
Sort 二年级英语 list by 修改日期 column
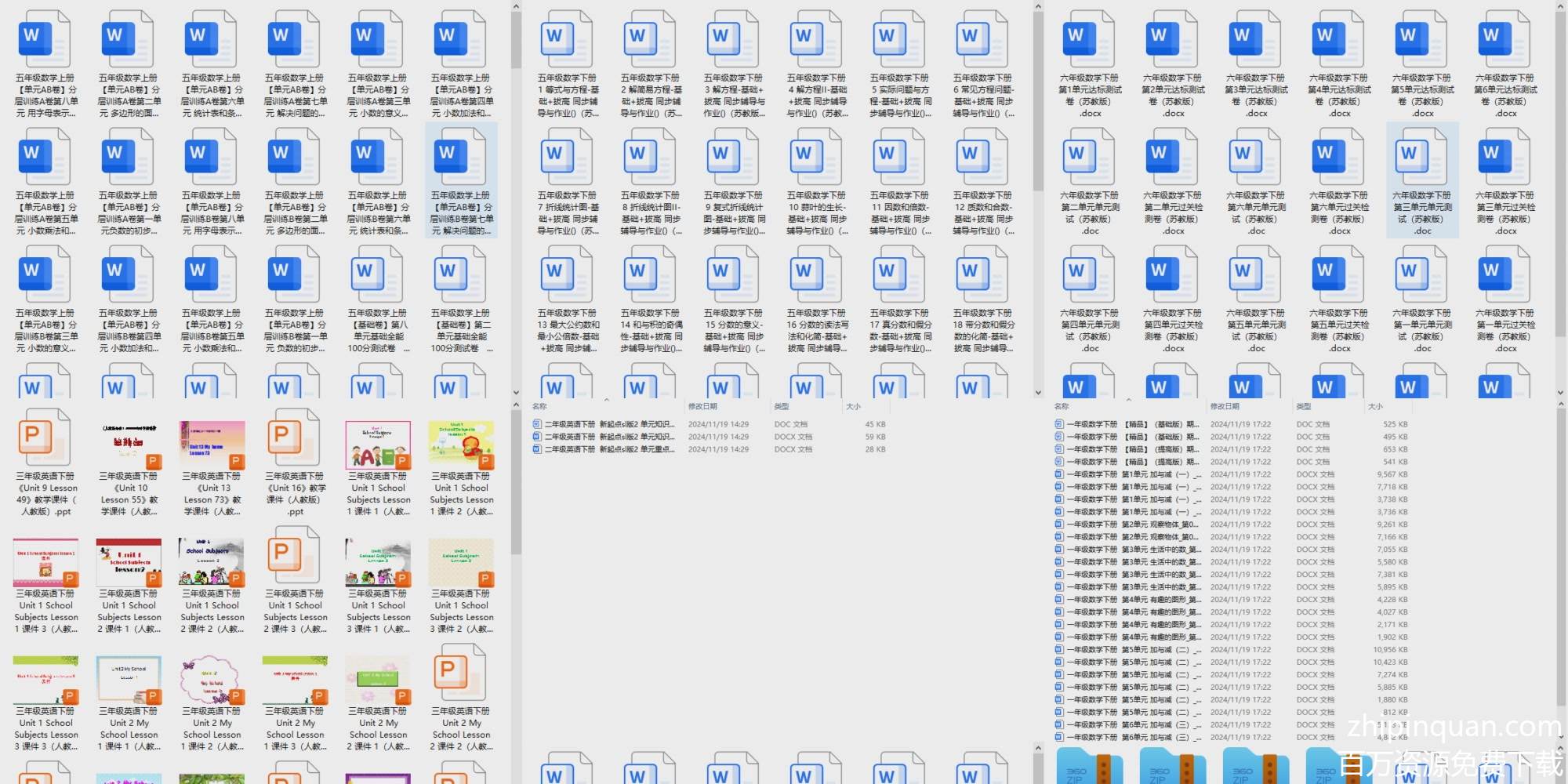click(702, 406)
